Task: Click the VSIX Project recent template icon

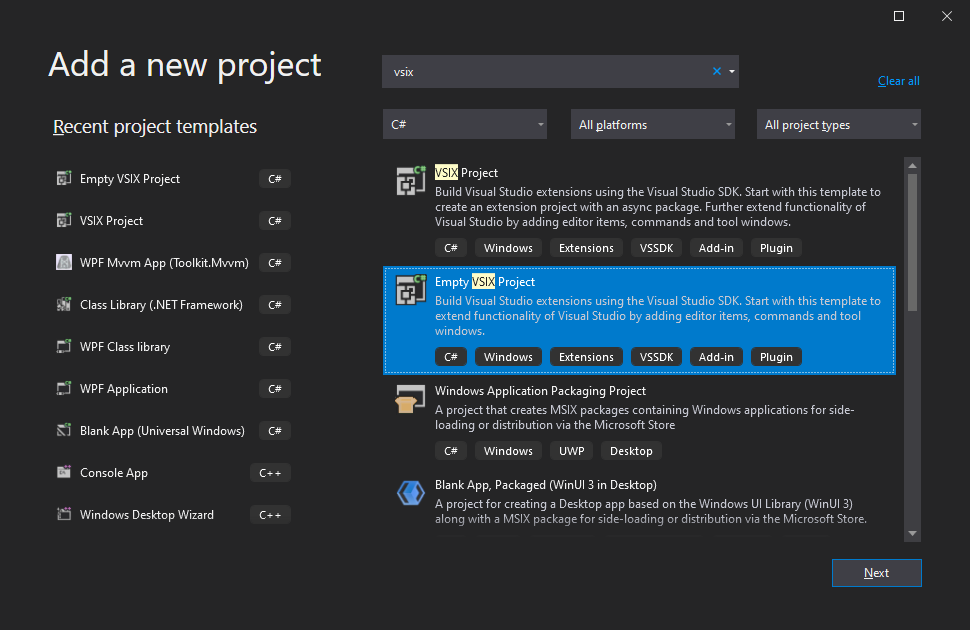Action: [64, 220]
